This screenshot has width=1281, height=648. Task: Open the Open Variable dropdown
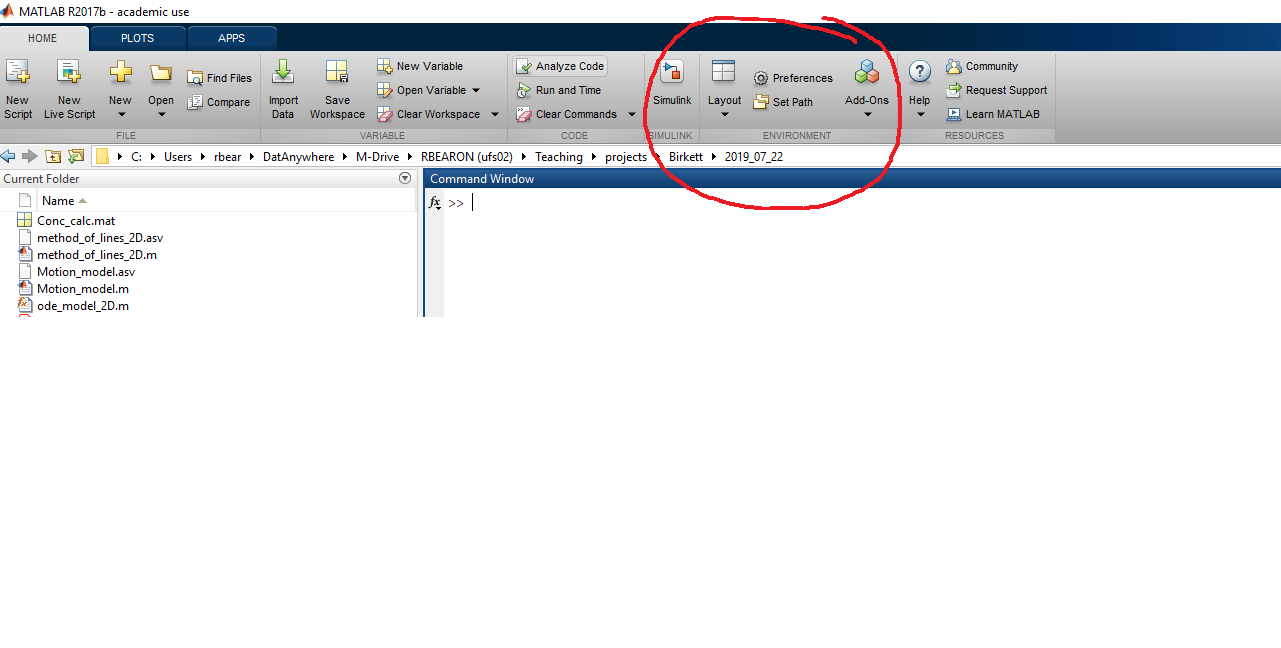tap(429, 90)
